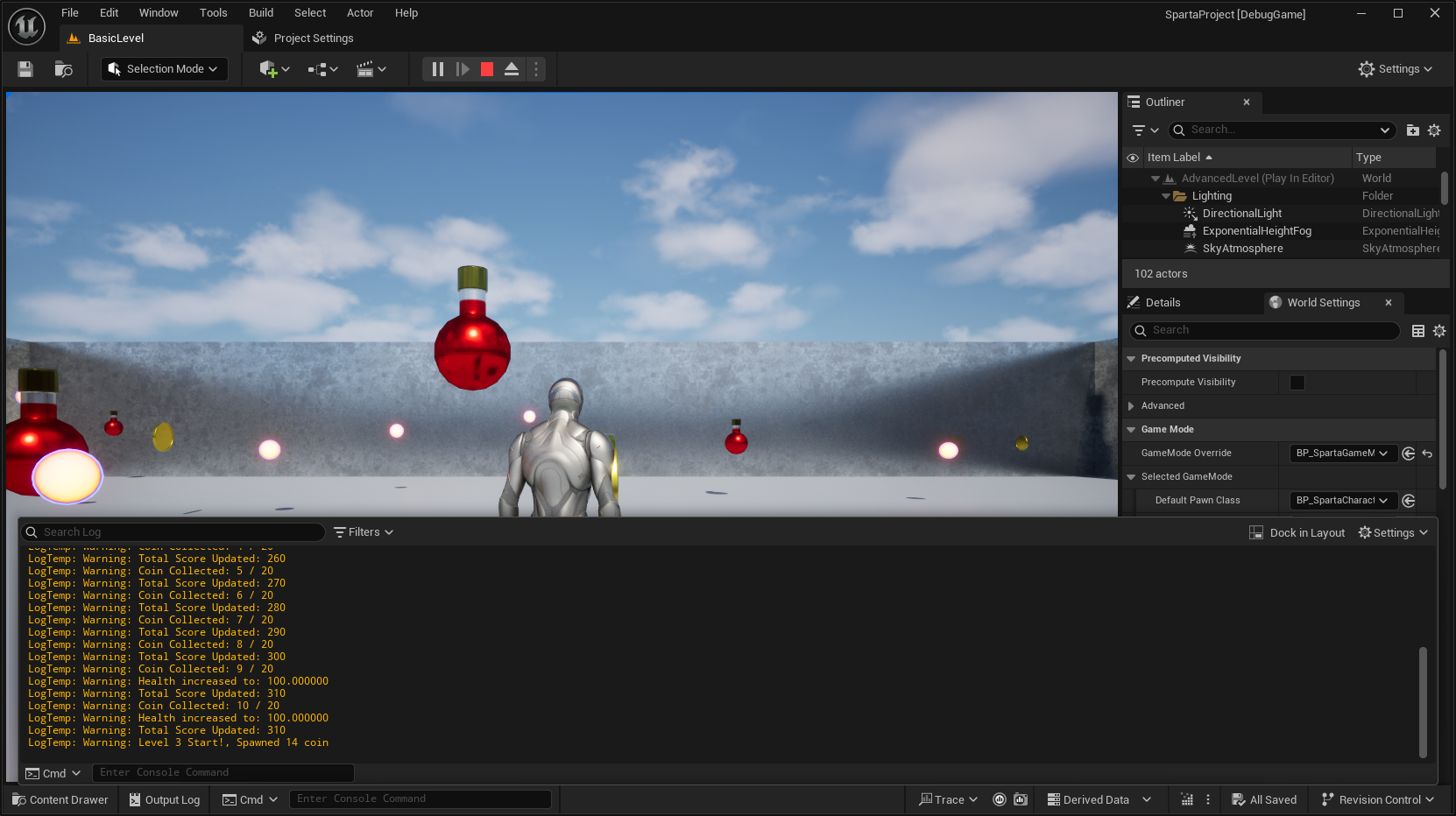Eject from the player controller
This screenshot has height=816, width=1456.
512,69
